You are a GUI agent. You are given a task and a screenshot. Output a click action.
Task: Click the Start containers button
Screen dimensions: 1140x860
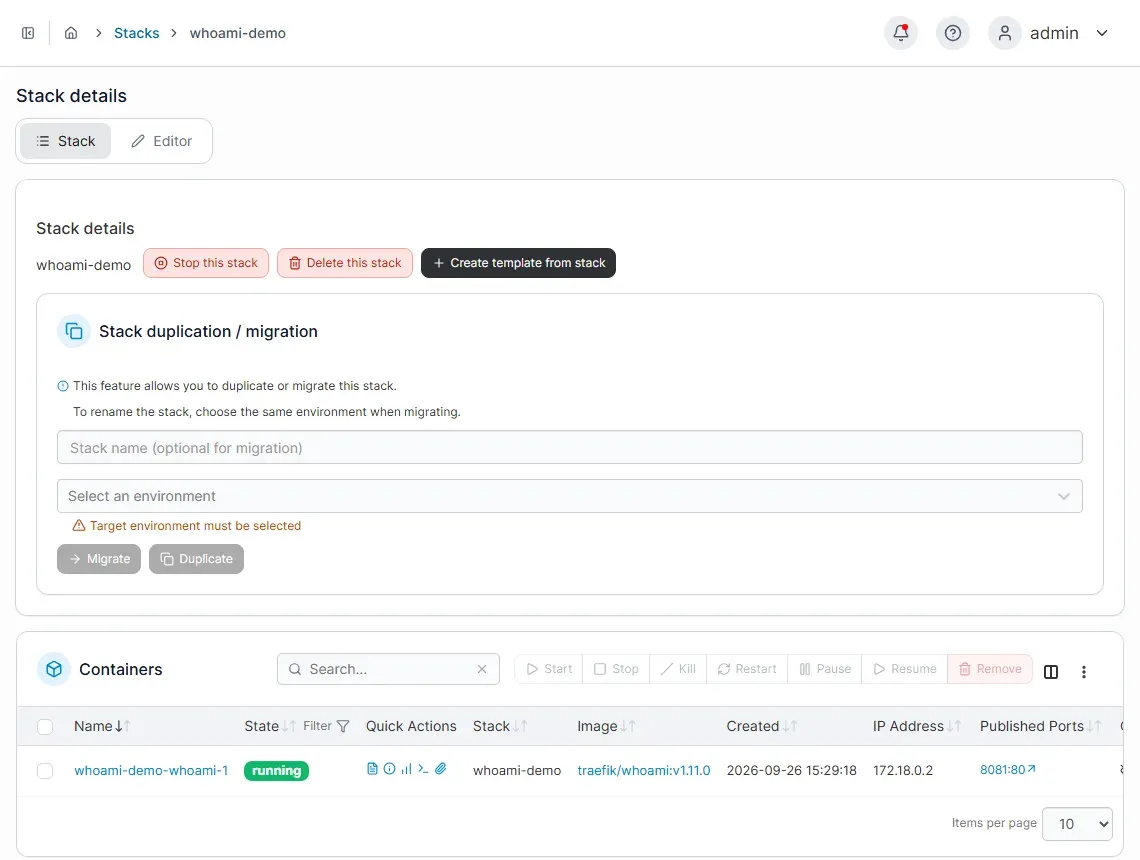549,669
